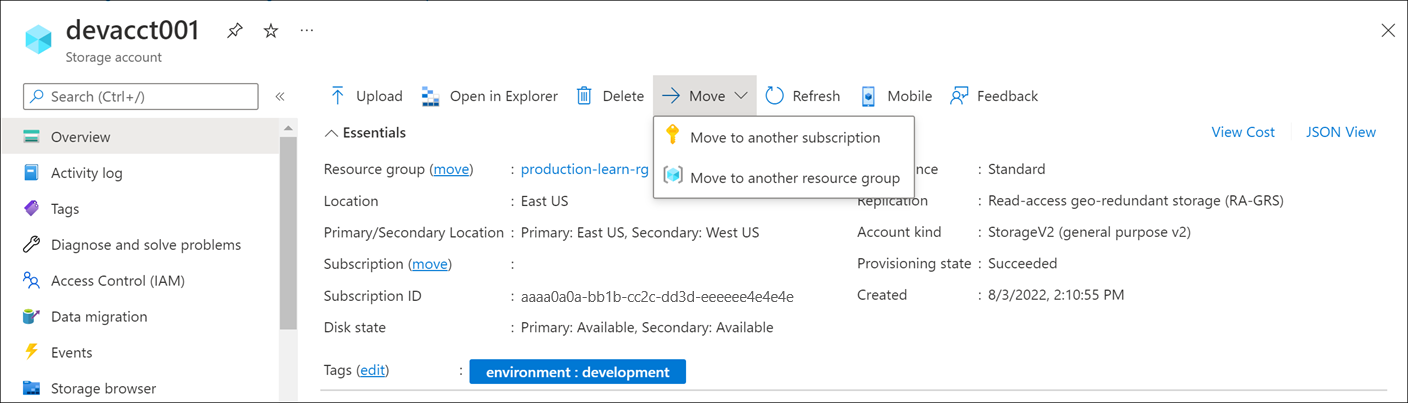Click the Delete trash can icon
This screenshot has height=403, width=1408.
tap(584, 96)
